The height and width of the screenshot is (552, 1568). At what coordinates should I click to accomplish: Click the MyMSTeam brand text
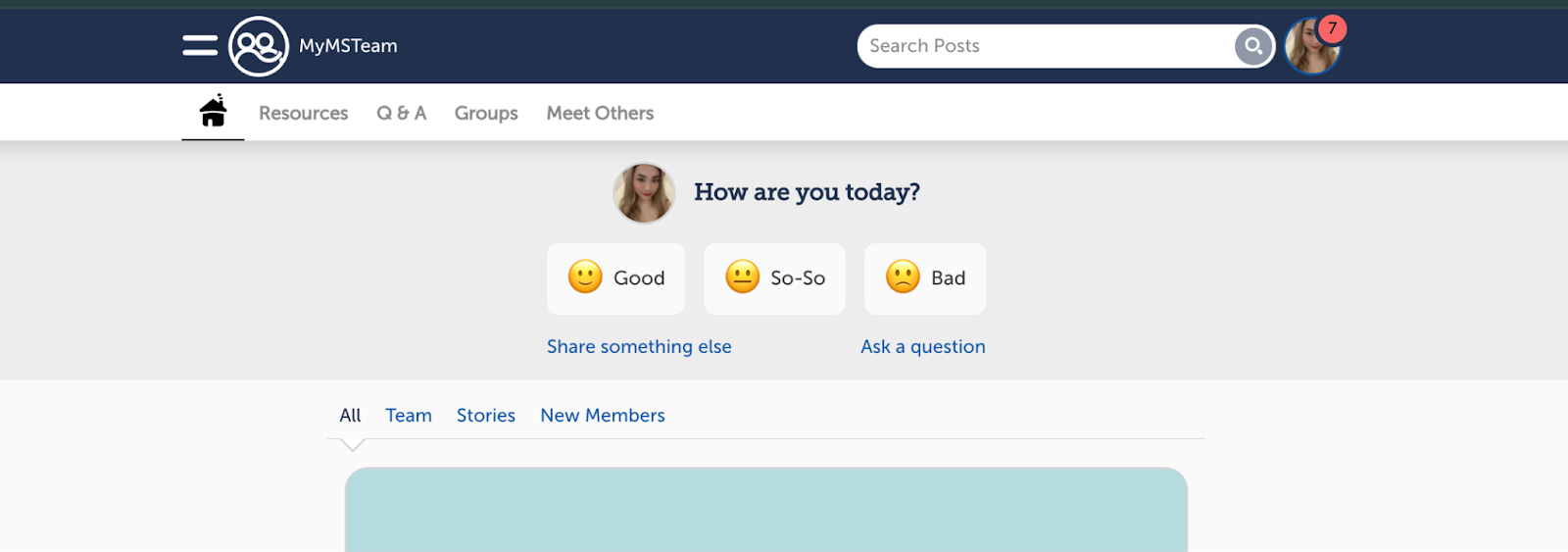pyautogui.click(x=348, y=46)
